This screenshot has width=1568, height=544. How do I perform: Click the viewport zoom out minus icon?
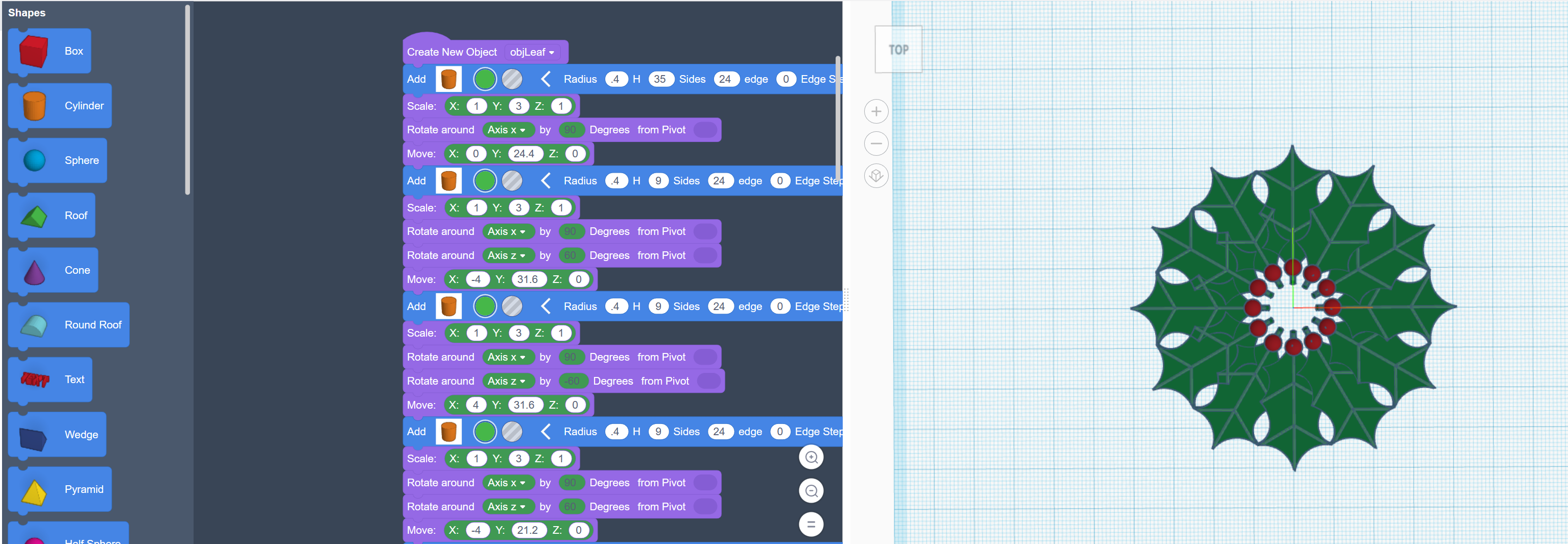tap(876, 144)
